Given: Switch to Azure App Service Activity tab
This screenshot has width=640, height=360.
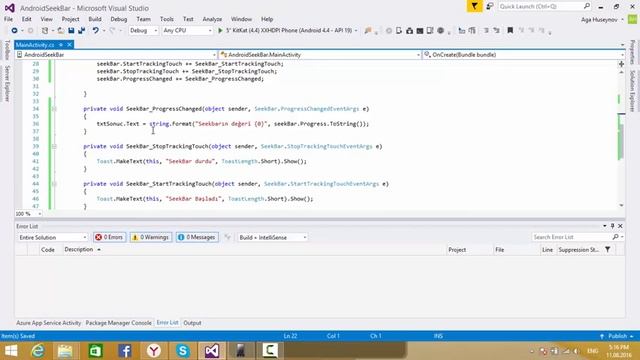Looking at the screenshot, I should tap(49, 323).
